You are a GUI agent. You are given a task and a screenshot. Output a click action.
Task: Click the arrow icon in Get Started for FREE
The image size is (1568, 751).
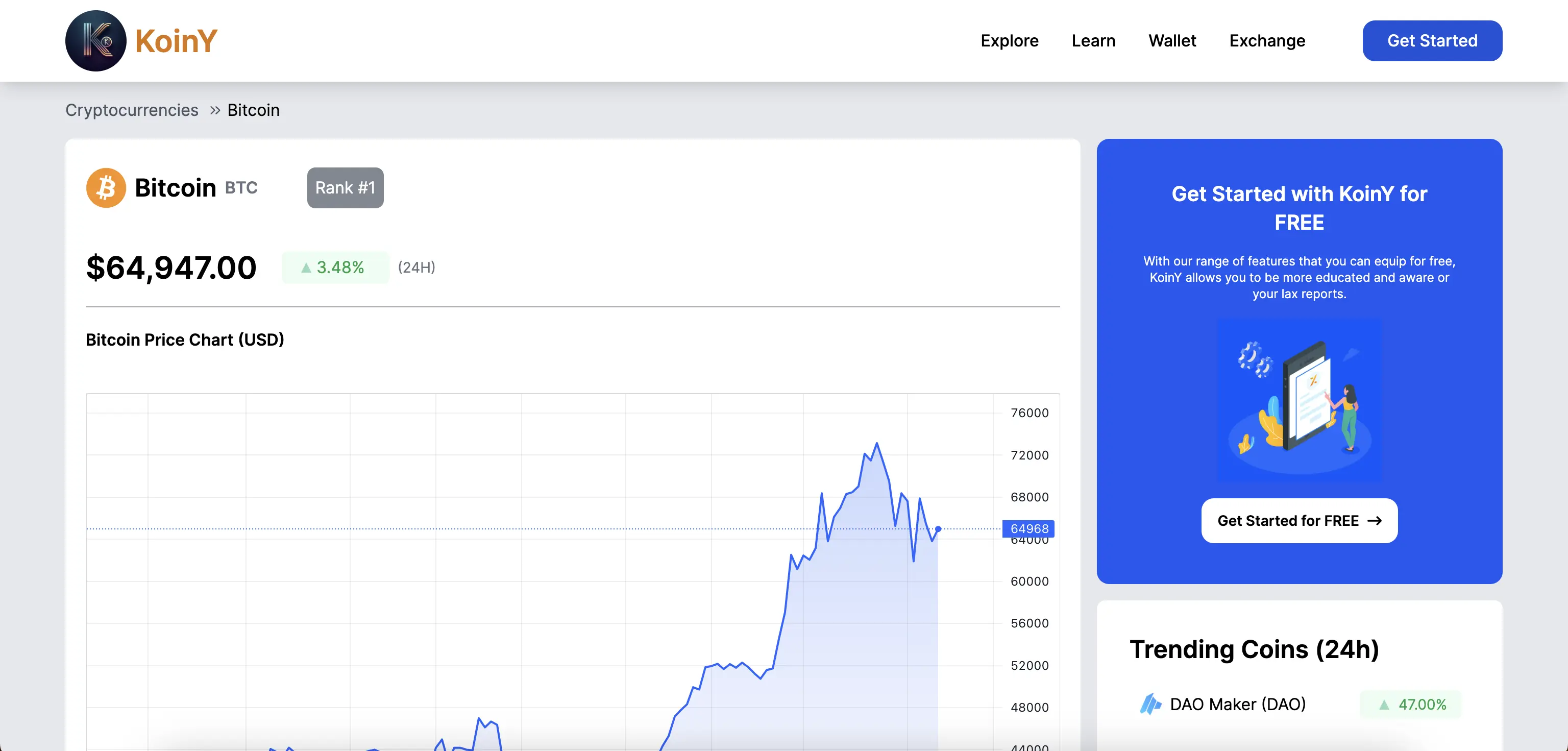pos(1374,521)
